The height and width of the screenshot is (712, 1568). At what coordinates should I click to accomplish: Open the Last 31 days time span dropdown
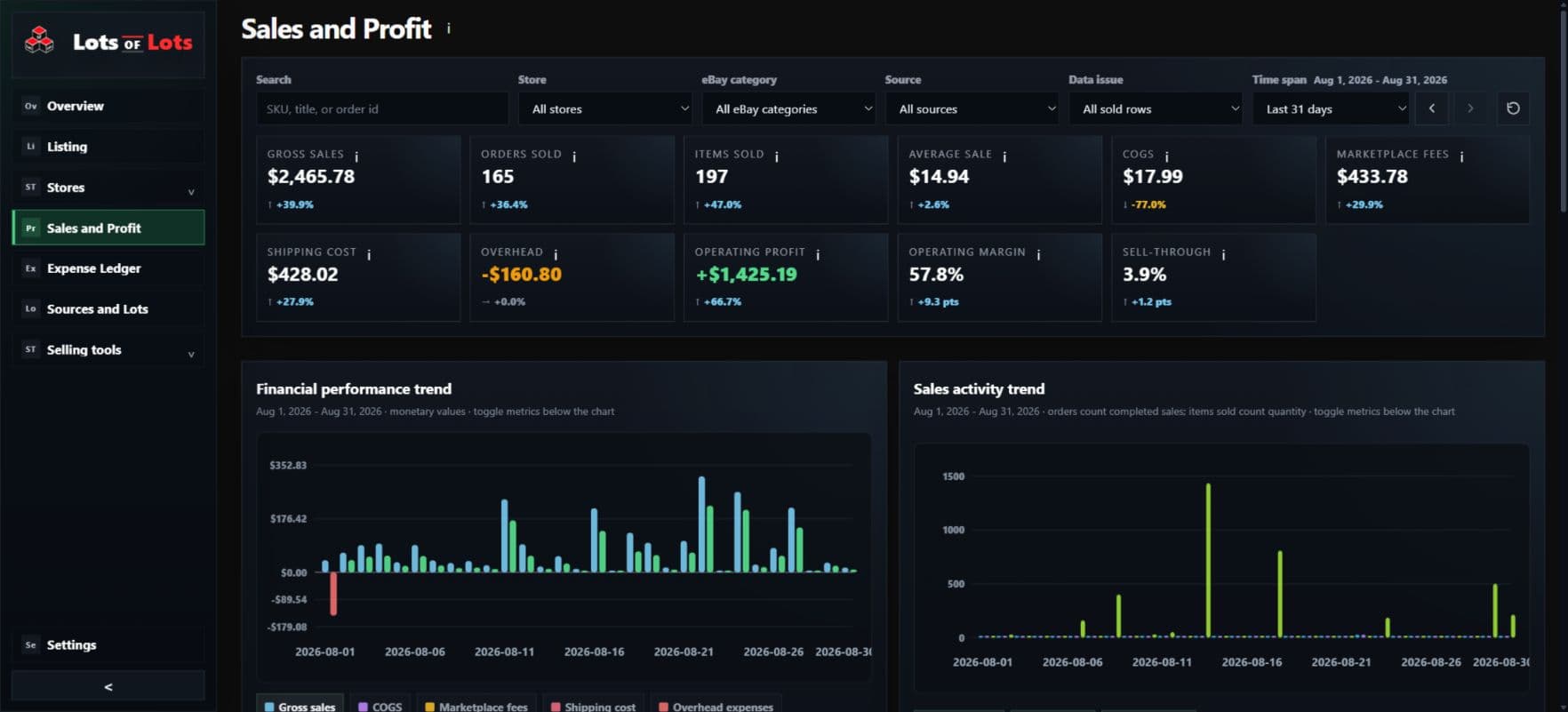pyautogui.click(x=1332, y=108)
